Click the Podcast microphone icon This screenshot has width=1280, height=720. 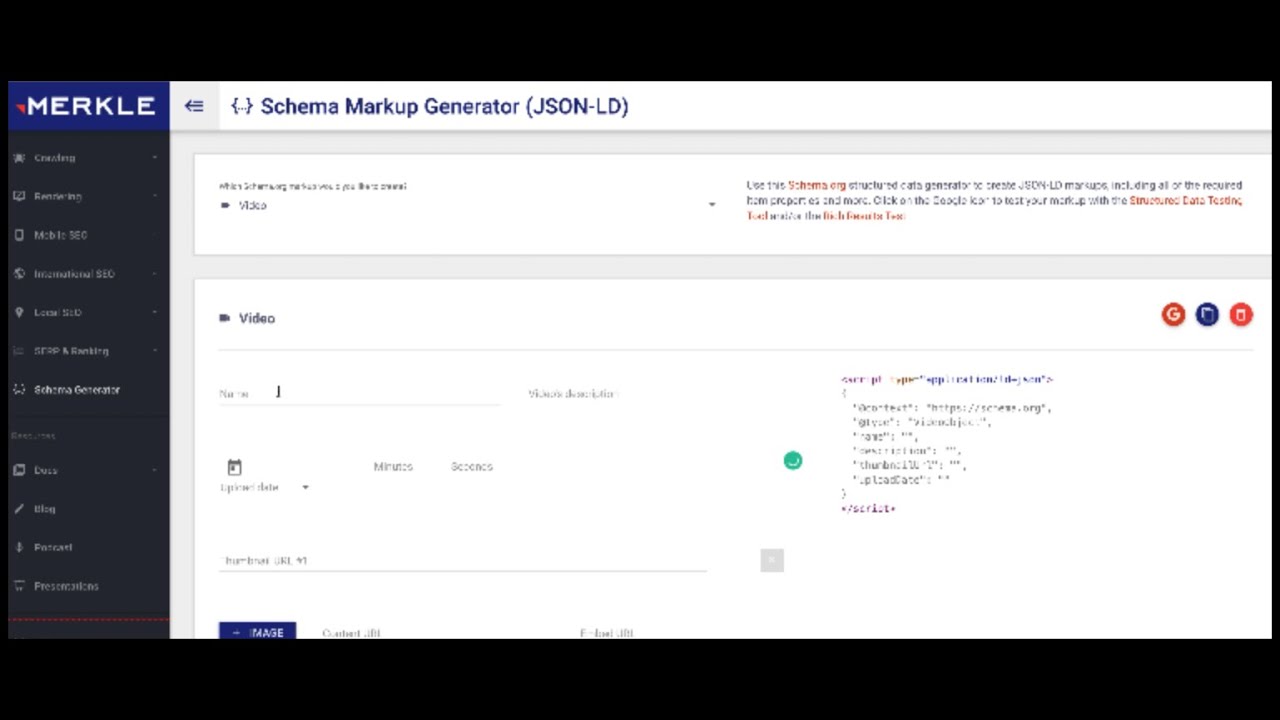click(19, 547)
